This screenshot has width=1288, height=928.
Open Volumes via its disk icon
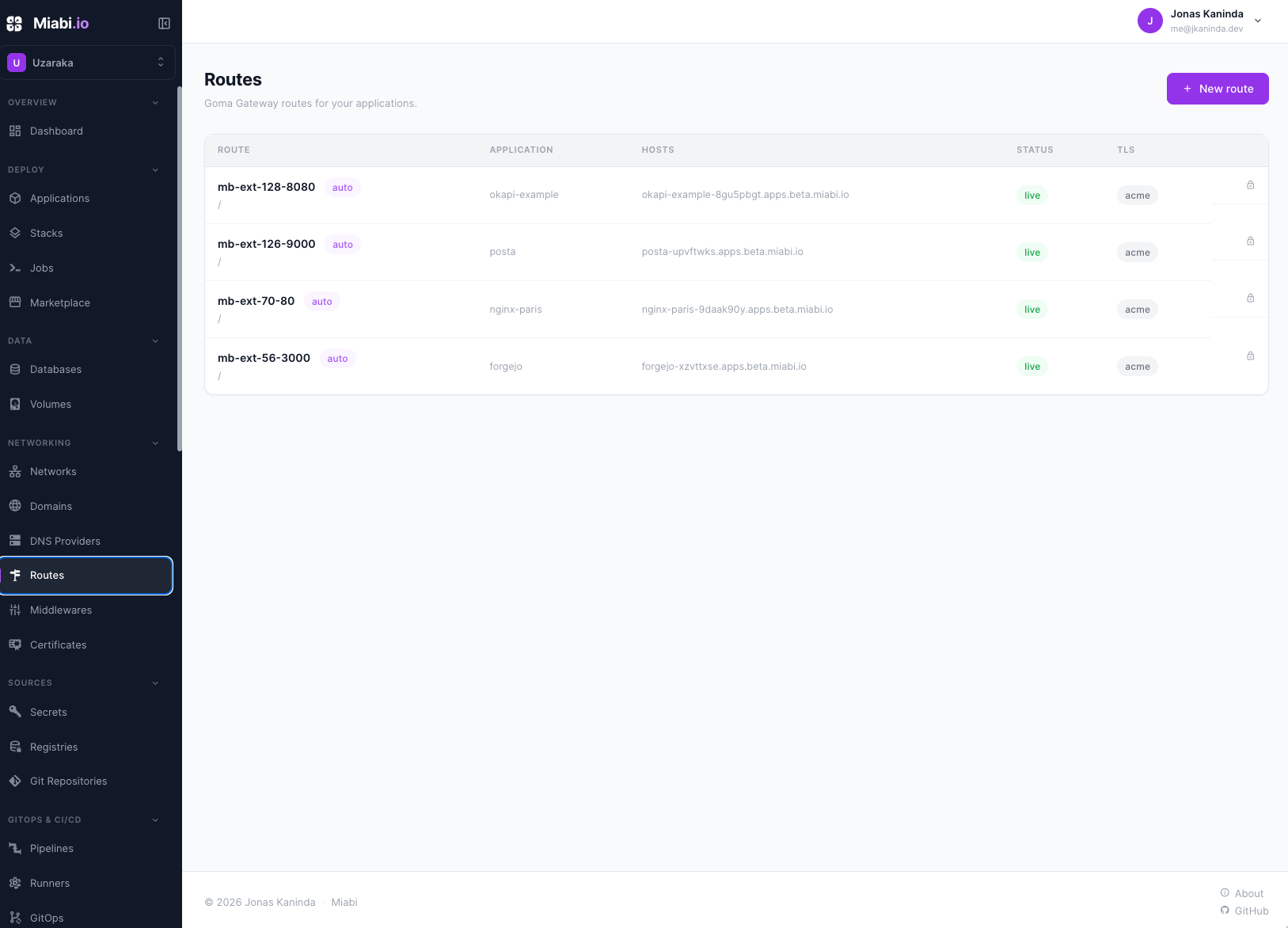click(x=15, y=404)
